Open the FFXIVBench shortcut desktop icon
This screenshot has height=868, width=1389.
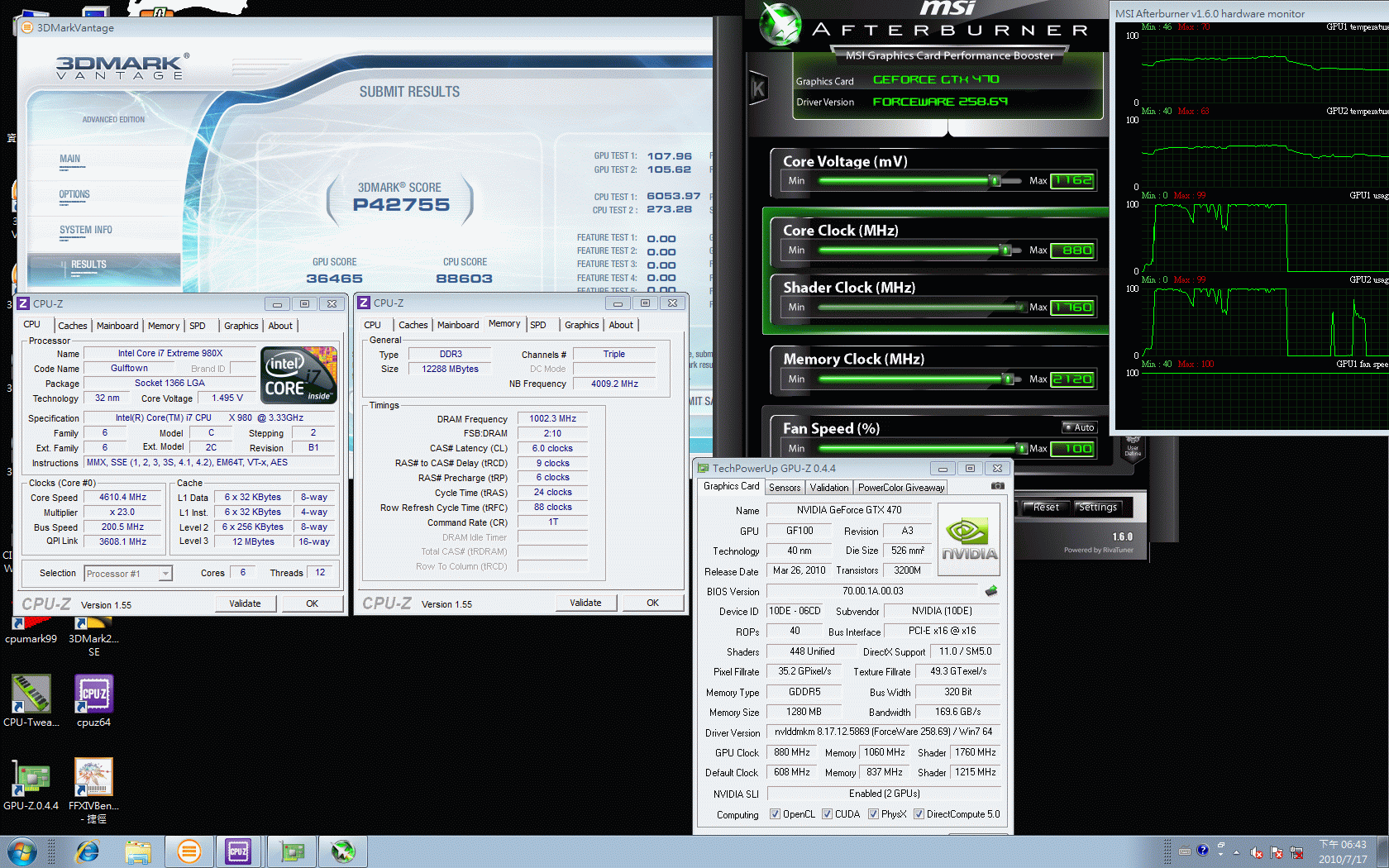pyautogui.click(x=93, y=790)
